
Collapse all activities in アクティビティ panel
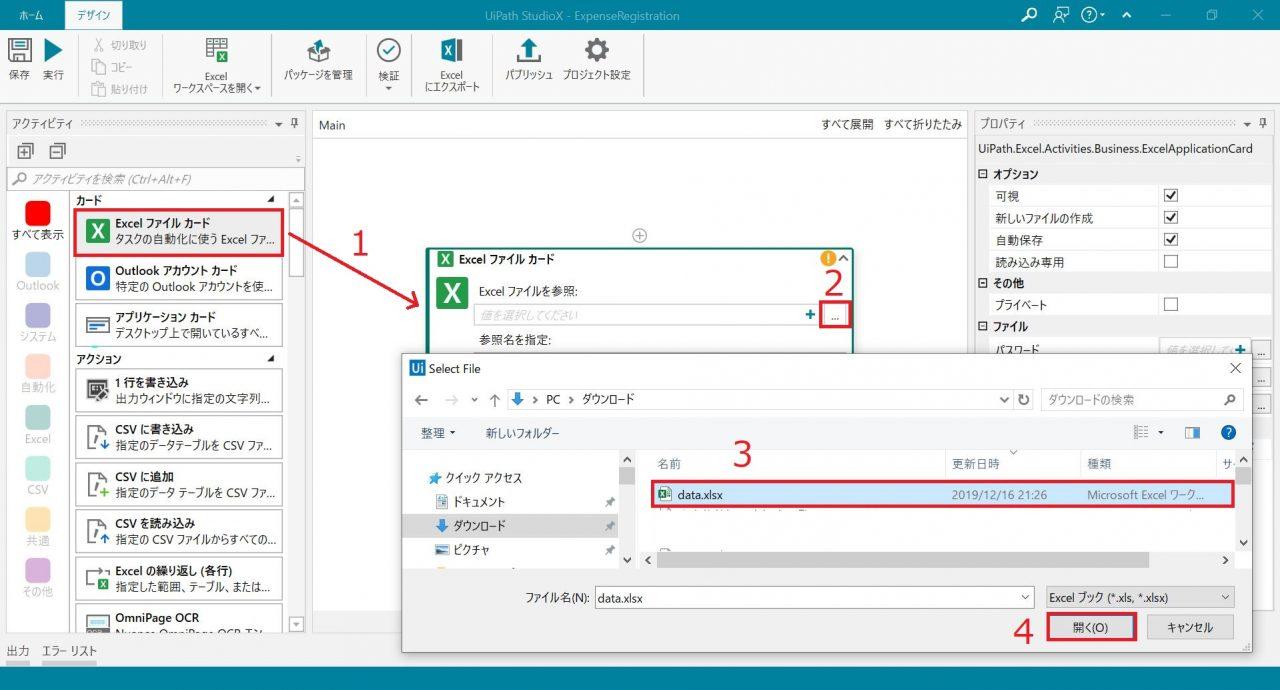(x=57, y=151)
